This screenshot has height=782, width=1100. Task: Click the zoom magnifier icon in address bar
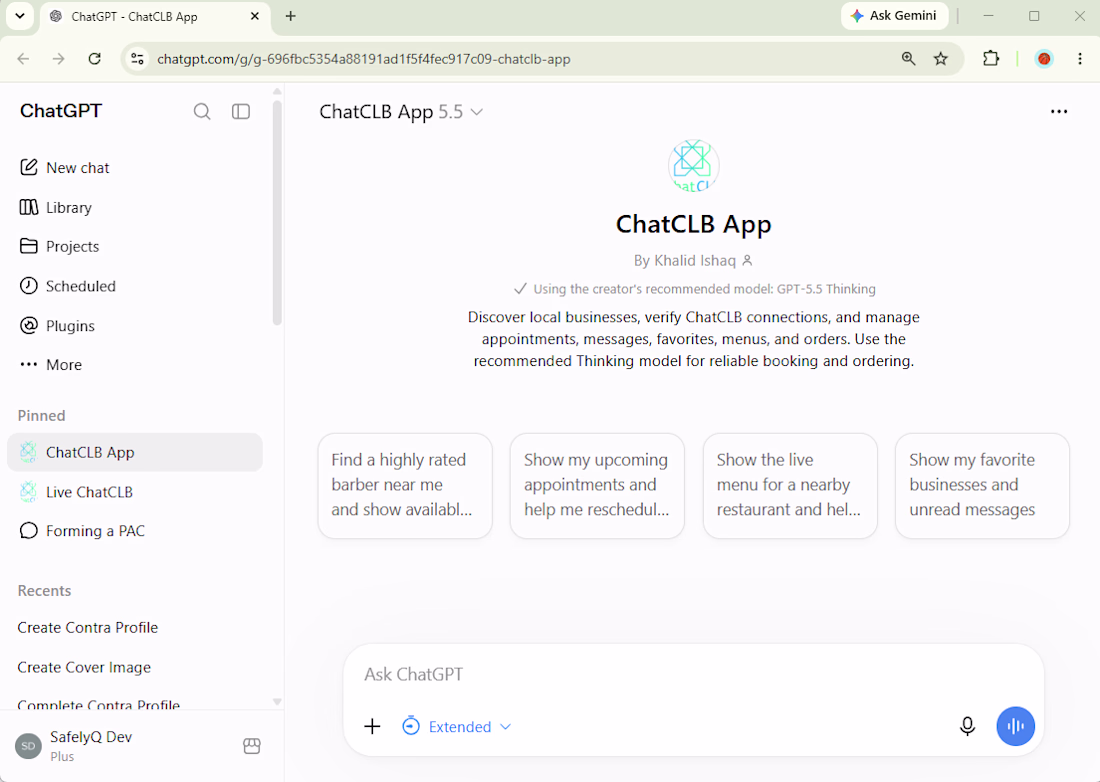(x=908, y=59)
